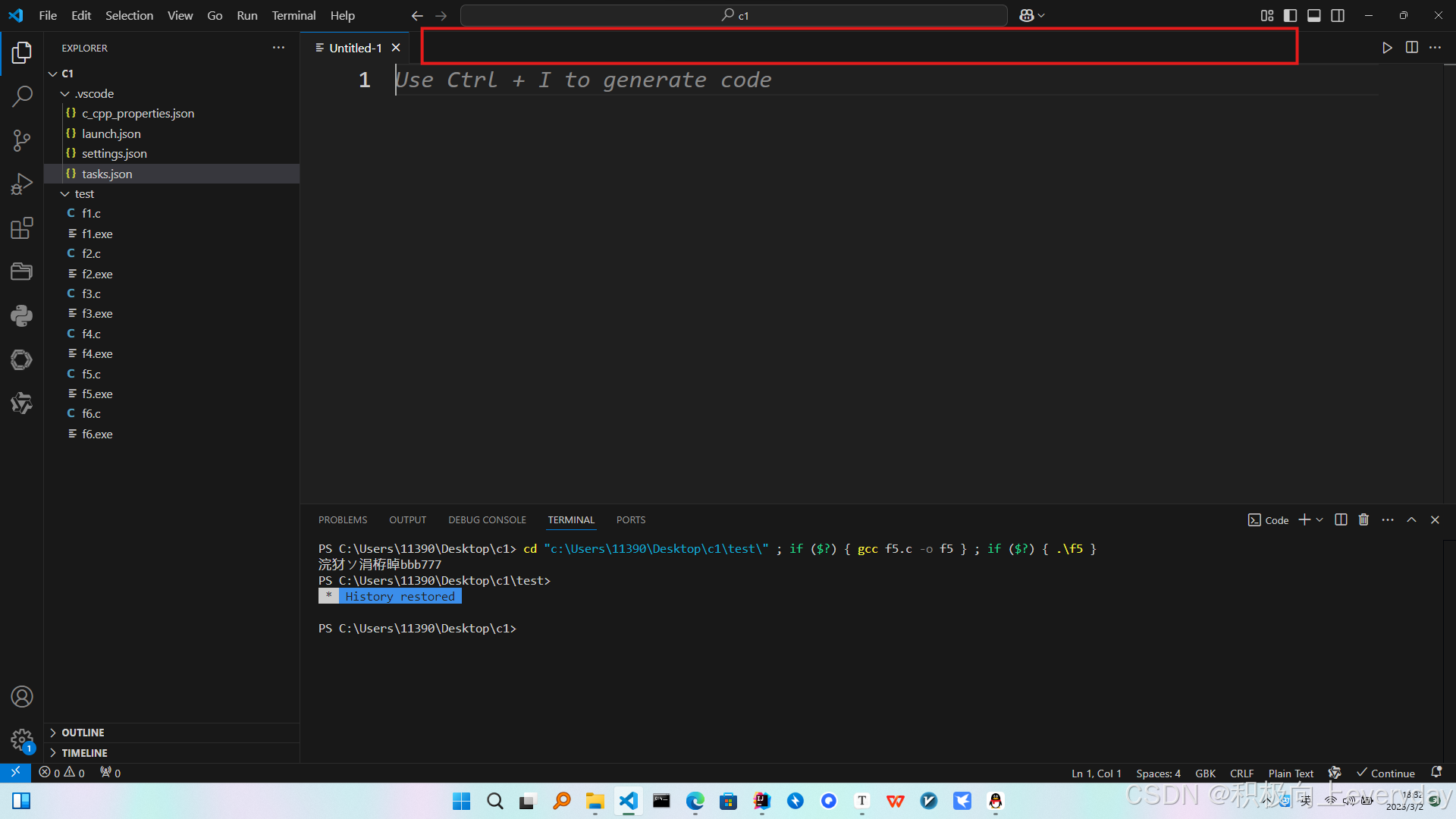
Task: Open the Extensions view
Action: tap(22, 227)
